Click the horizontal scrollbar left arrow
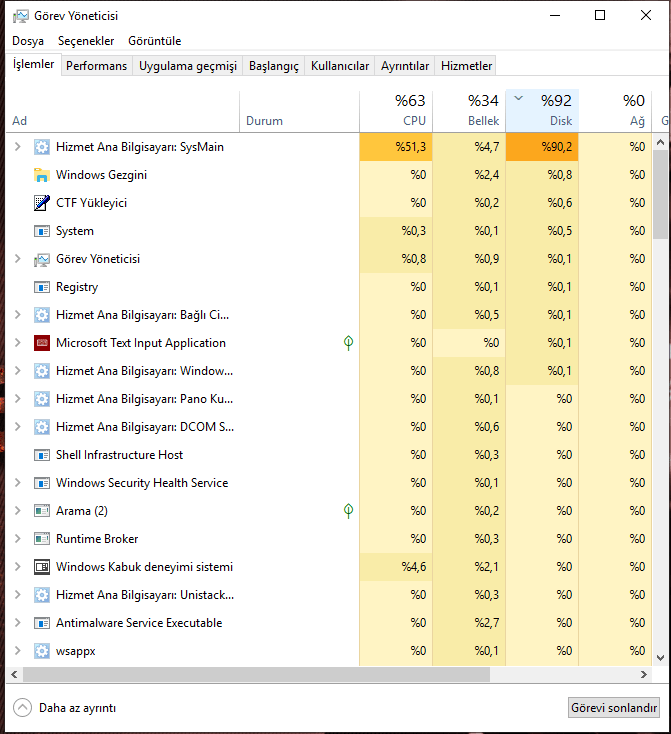 14,675
